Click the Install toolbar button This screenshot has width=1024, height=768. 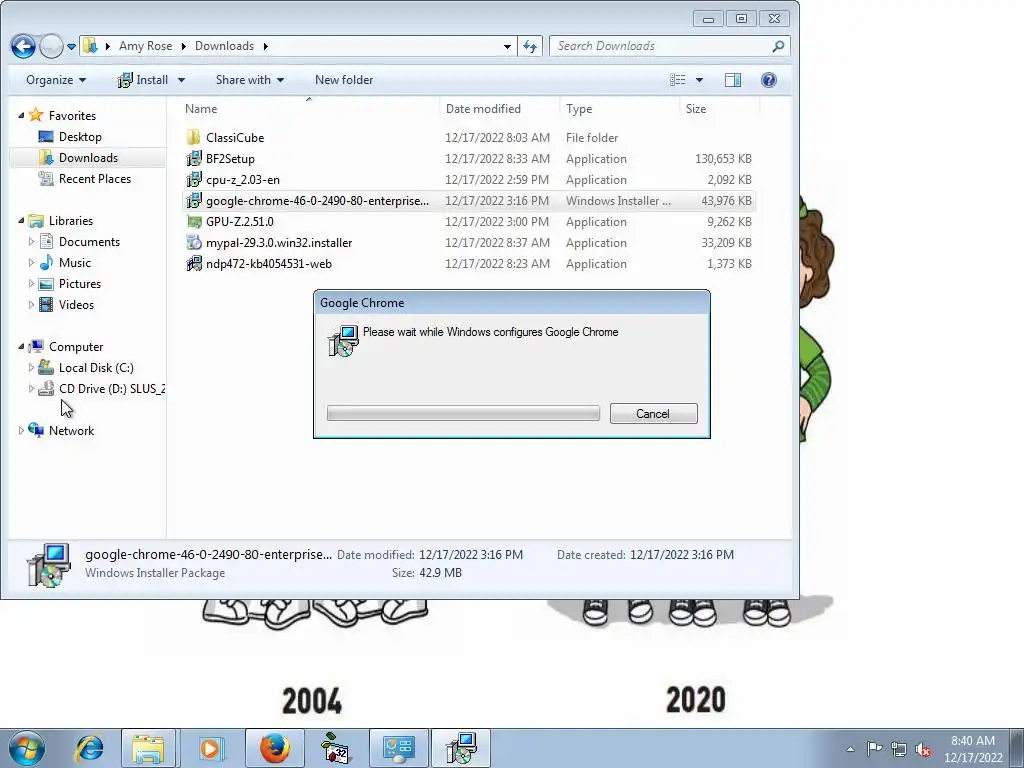point(143,80)
